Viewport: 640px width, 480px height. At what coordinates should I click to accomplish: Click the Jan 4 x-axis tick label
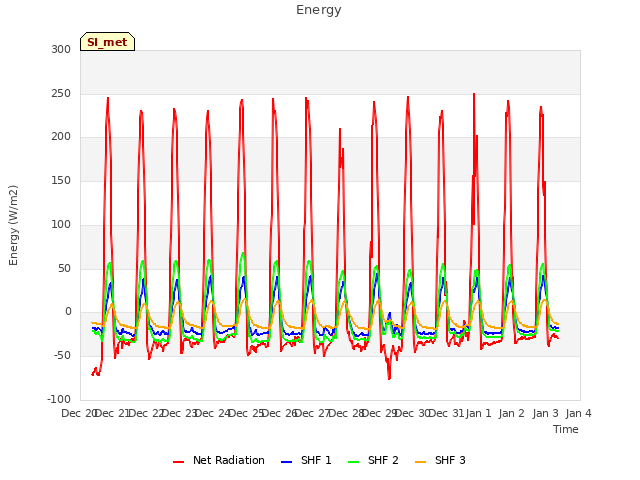coord(579,413)
